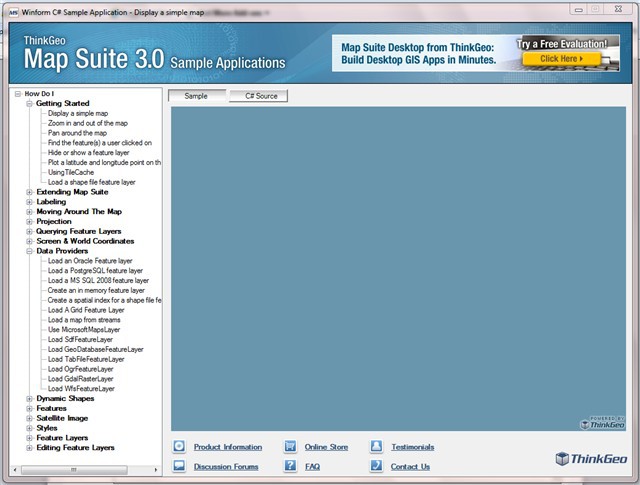Image resolution: width=640 pixels, height=485 pixels.
Task: Open the Online Store link
Action: pos(326,447)
